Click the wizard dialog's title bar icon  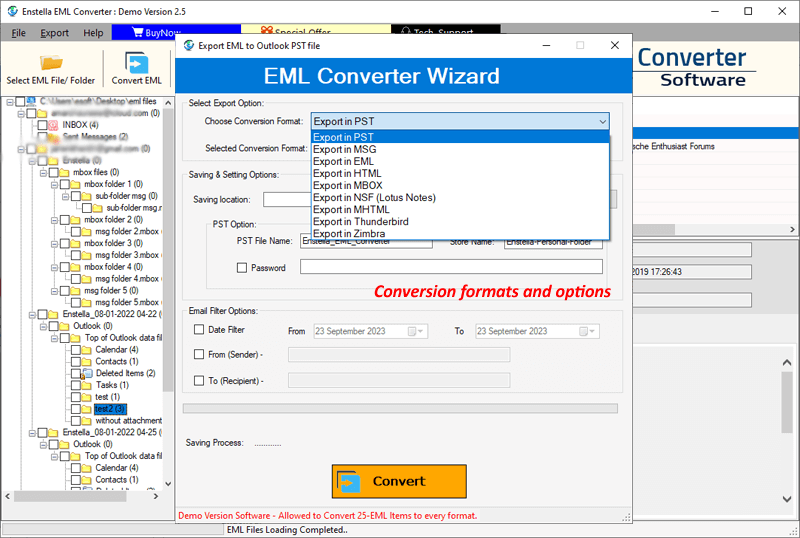pyautogui.click(x=187, y=46)
